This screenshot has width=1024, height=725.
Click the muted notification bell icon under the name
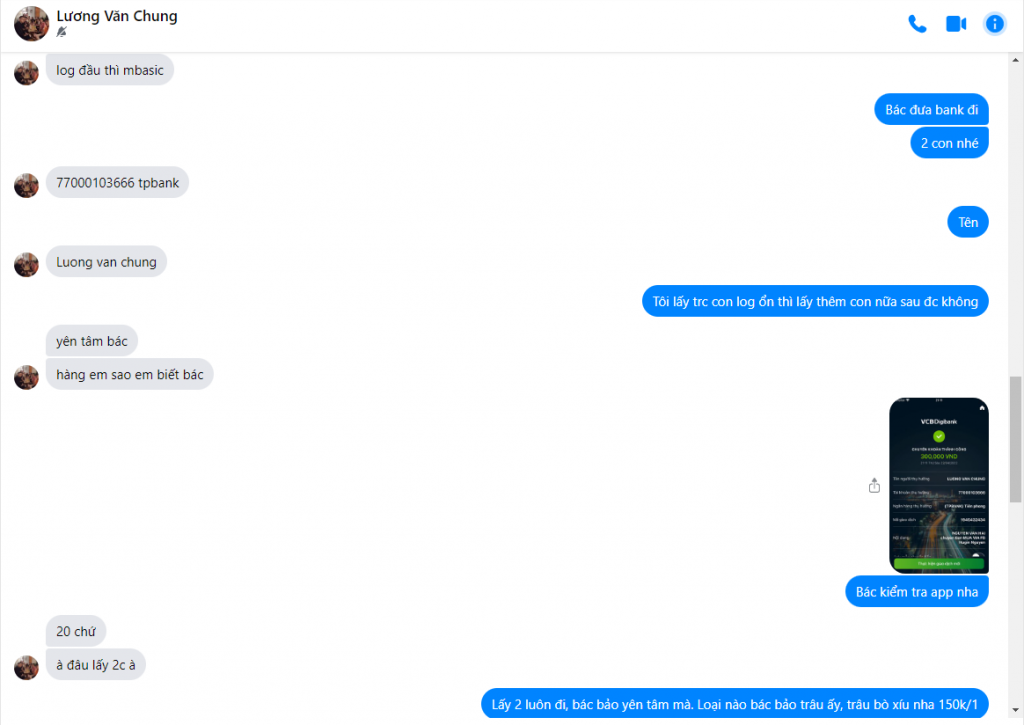click(x=61, y=31)
